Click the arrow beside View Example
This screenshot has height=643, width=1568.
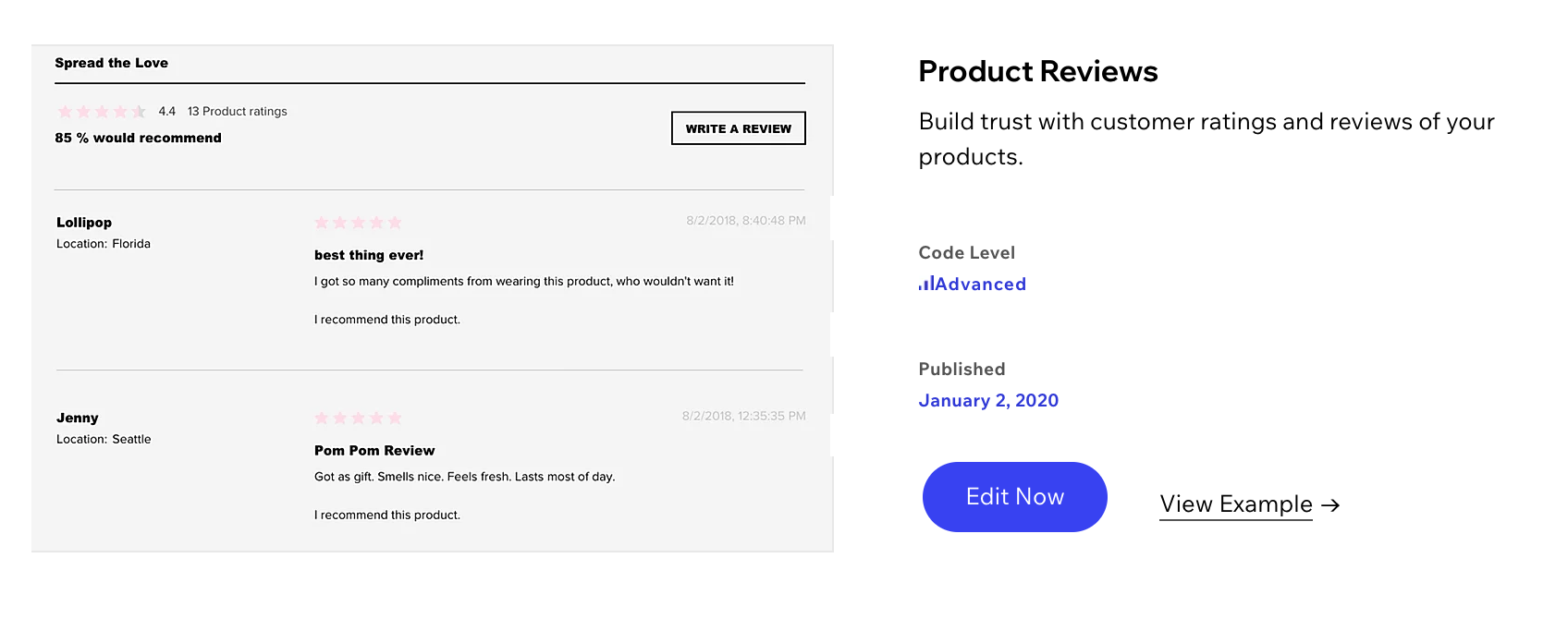click(x=1330, y=505)
